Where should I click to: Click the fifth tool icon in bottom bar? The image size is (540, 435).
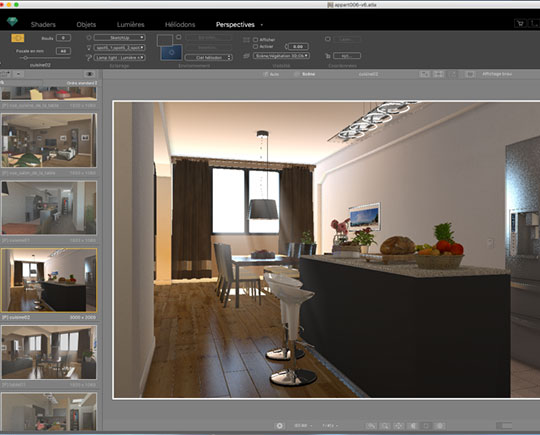click(426, 426)
